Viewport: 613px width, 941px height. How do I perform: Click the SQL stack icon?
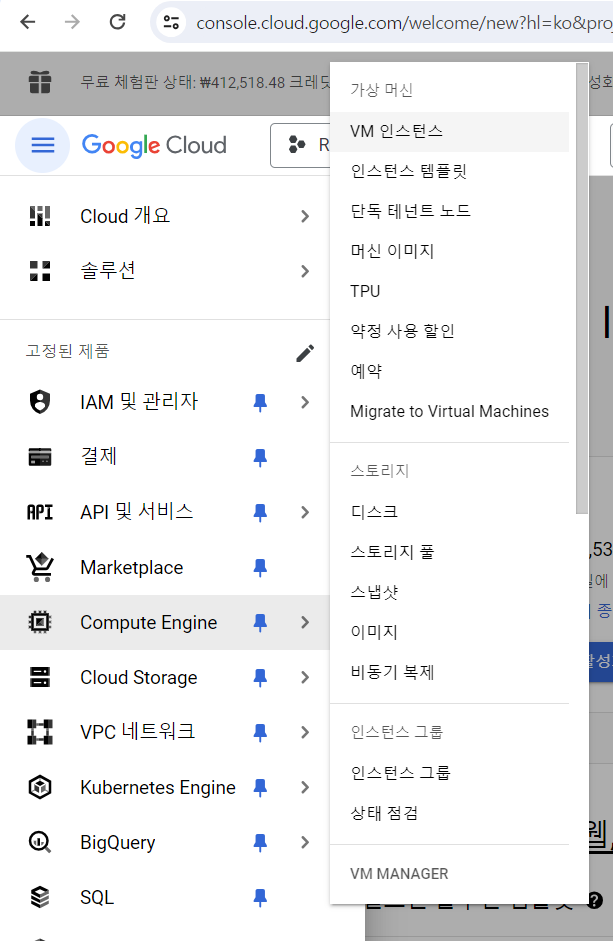[x=40, y=898]
